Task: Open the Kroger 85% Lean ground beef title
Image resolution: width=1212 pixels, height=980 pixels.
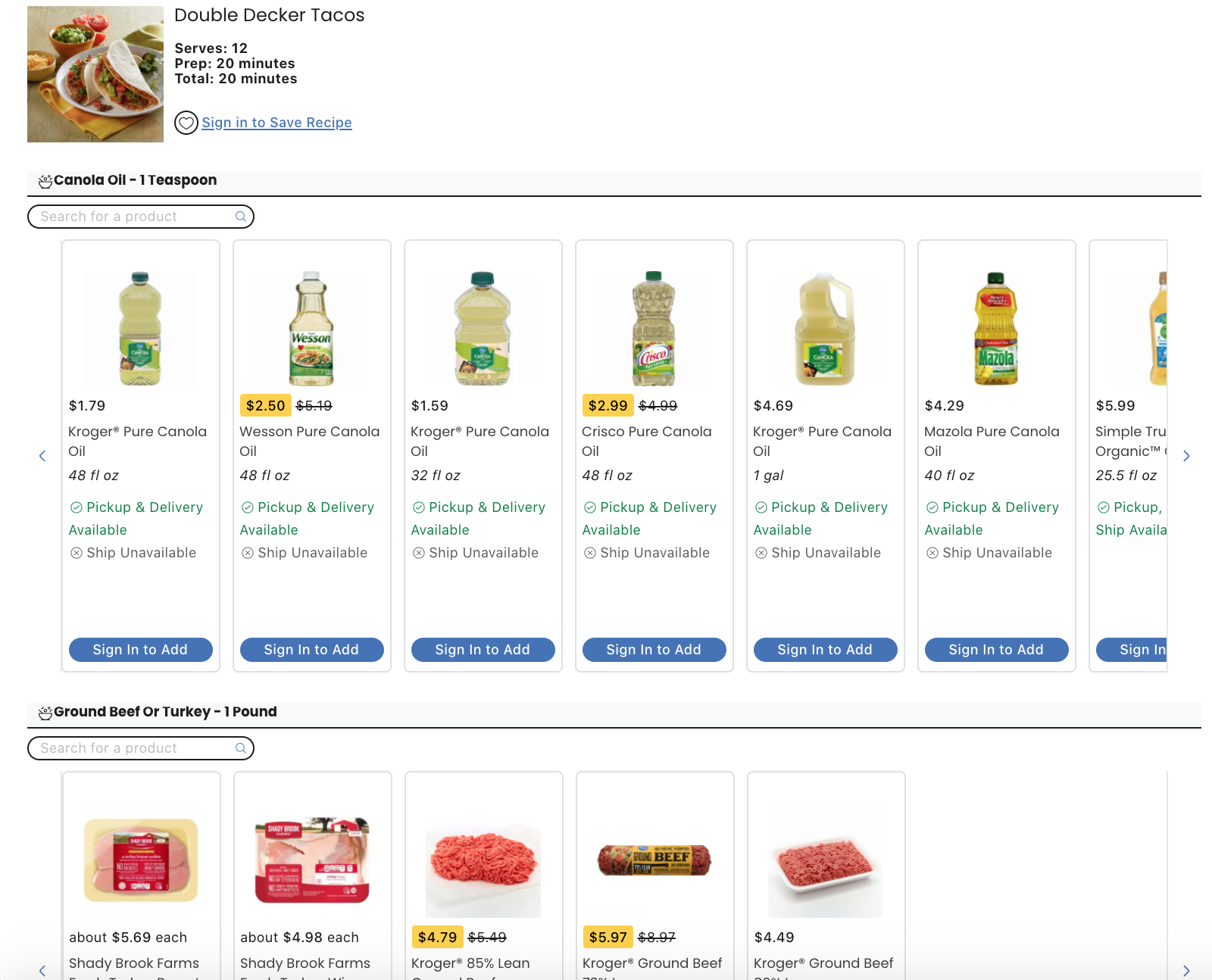Action: click(470, 963)
